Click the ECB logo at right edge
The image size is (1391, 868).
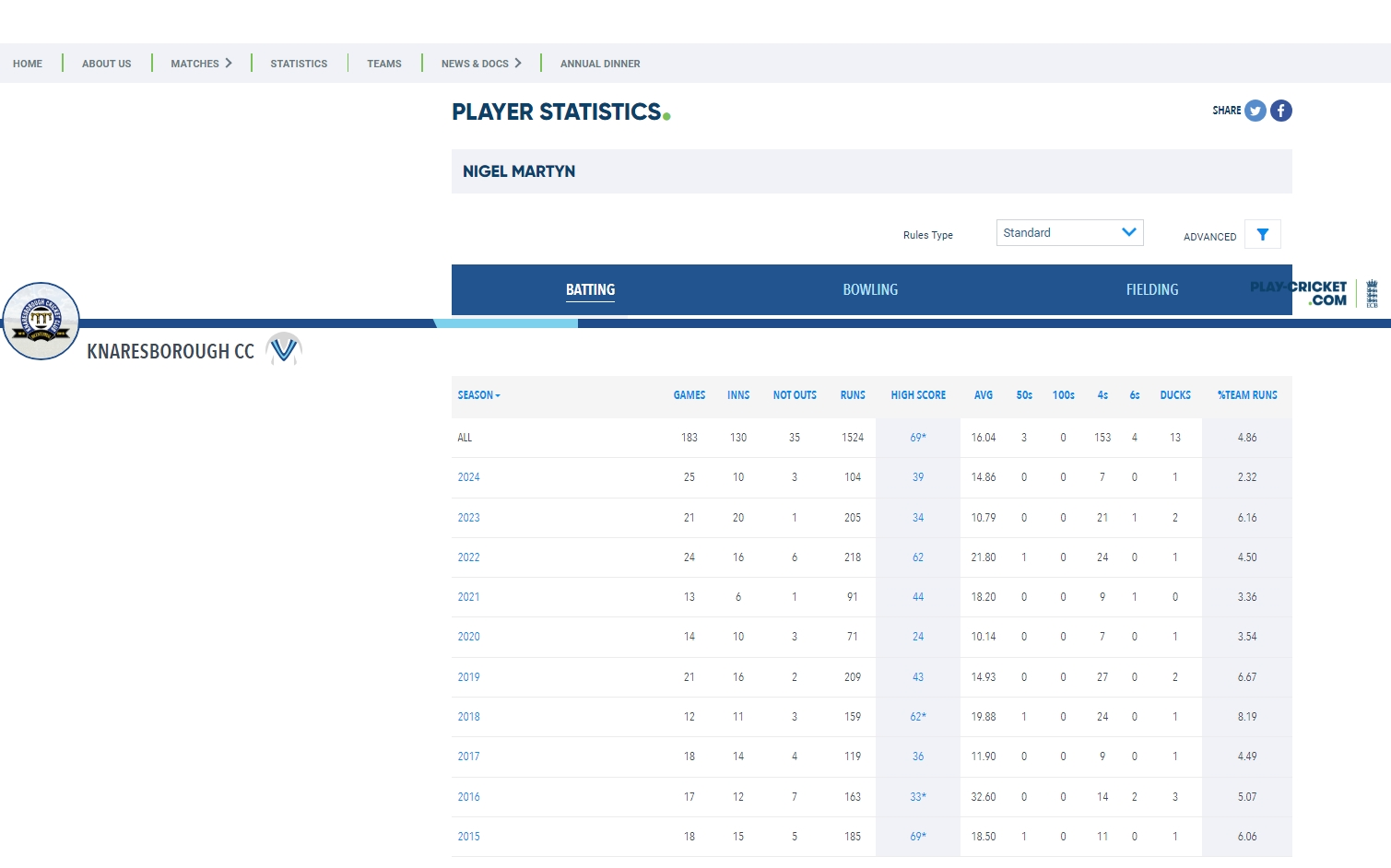1372,293
